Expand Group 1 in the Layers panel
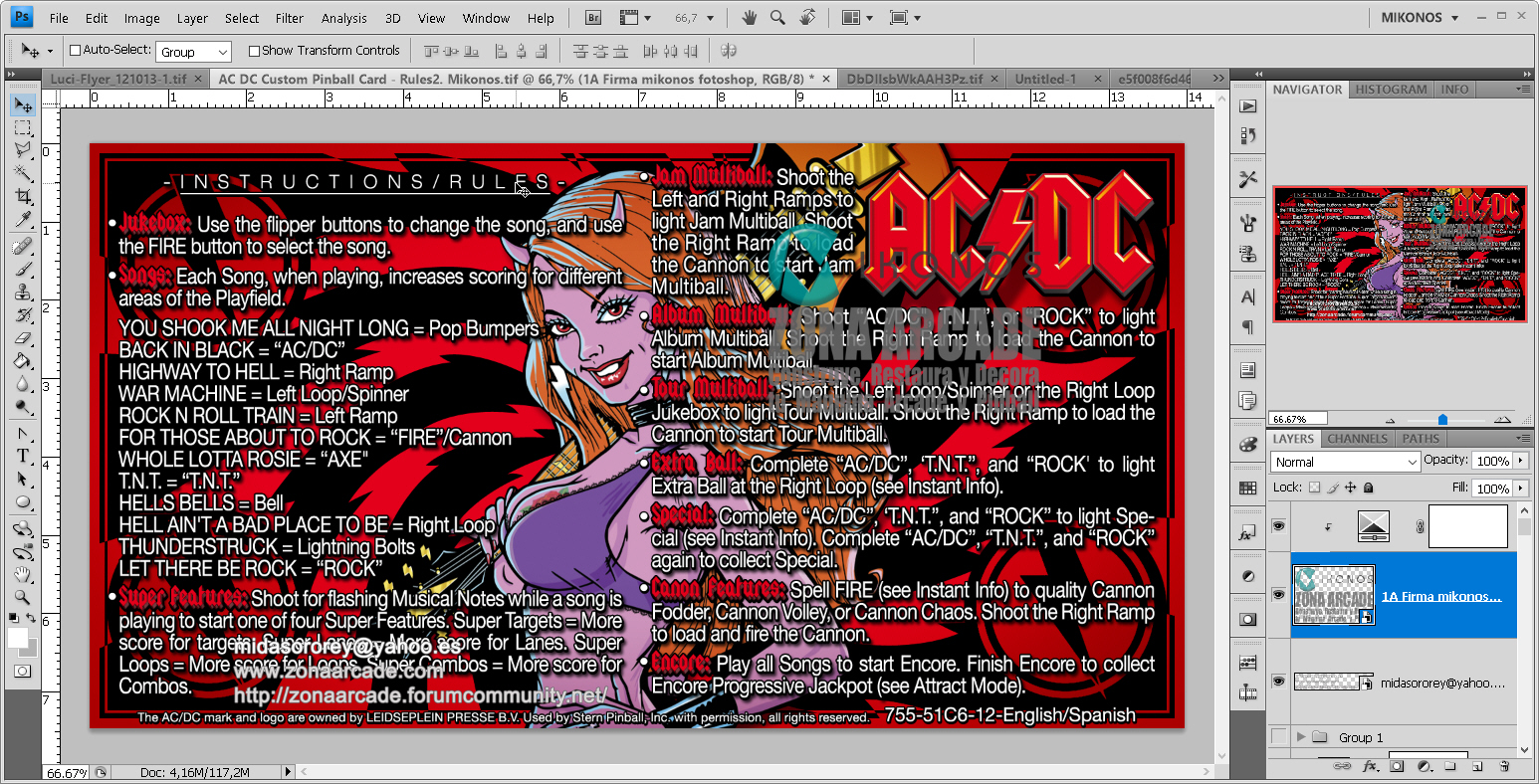1539x784 pixels. (x=1299, y=737)
